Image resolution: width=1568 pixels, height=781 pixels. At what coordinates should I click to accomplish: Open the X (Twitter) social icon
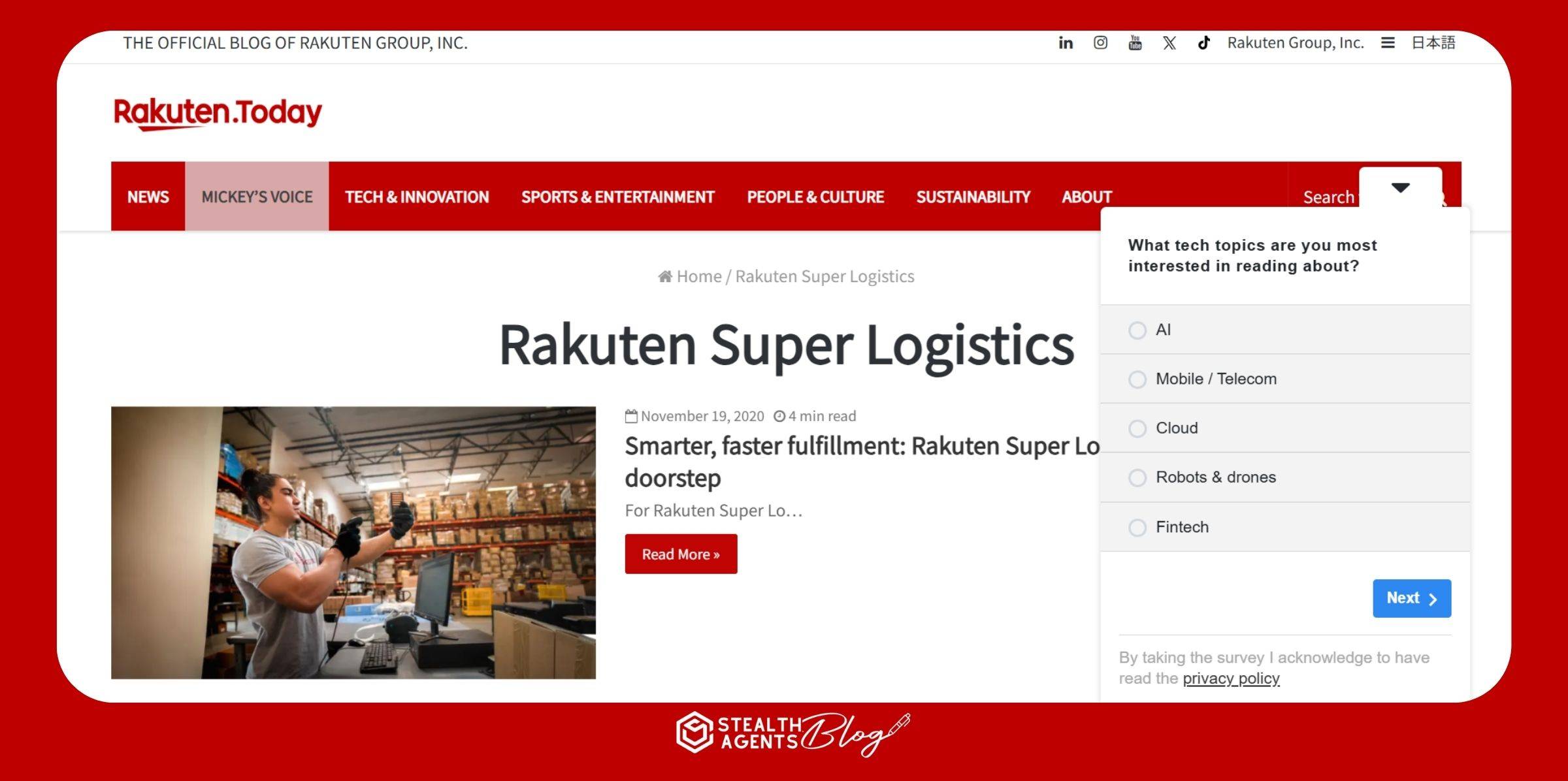[1169, 43]
